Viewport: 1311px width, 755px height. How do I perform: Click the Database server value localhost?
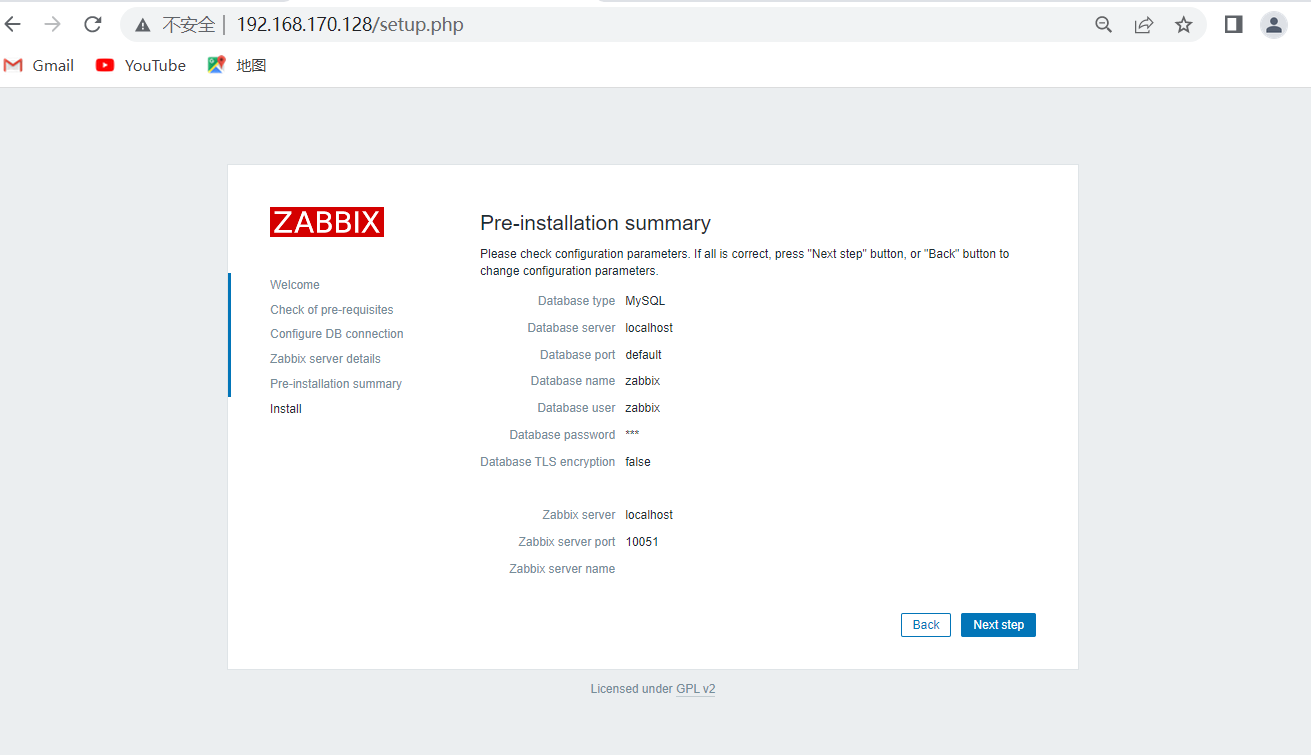(x=649, y=328)
